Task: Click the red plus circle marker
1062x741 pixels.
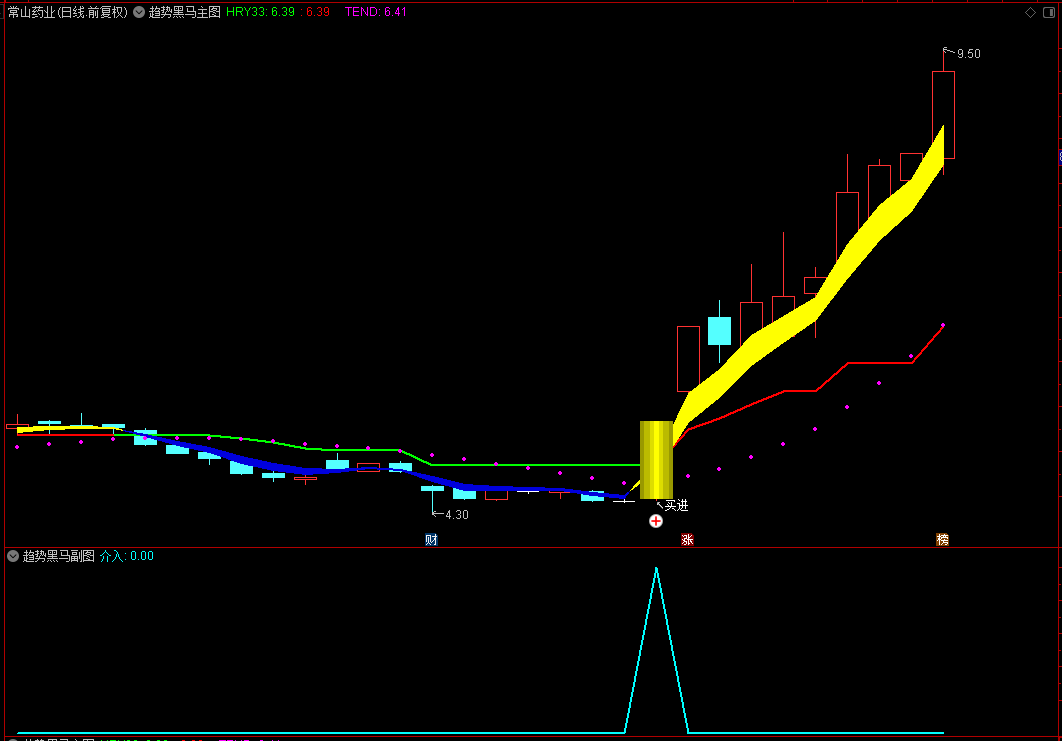Action: 656,521
